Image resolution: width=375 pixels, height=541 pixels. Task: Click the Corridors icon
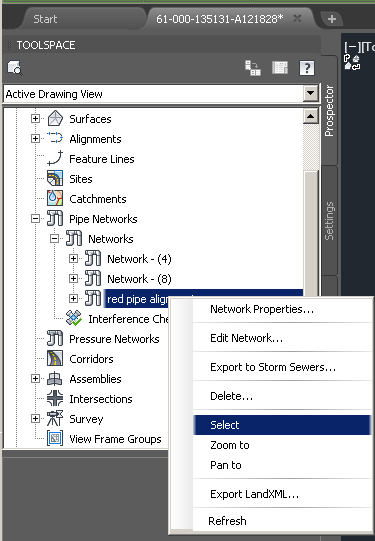[x=55, y=358]
